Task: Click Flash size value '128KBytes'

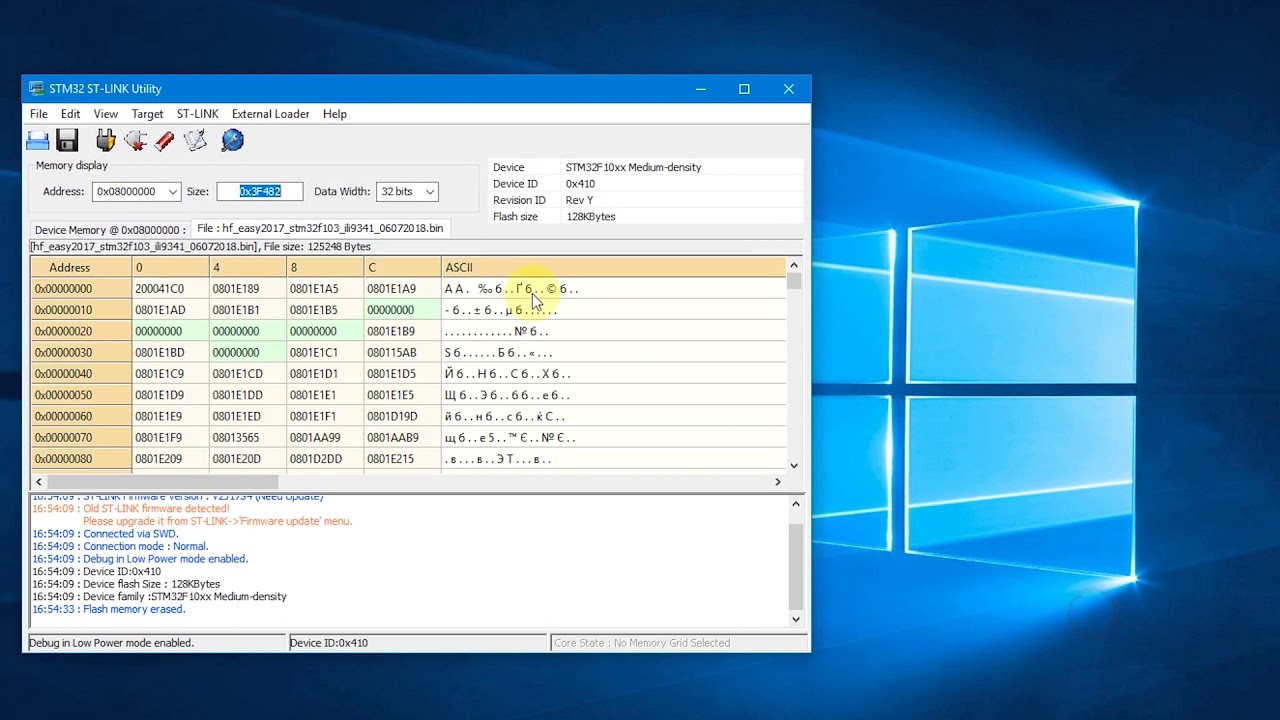Action: [591, 216]
